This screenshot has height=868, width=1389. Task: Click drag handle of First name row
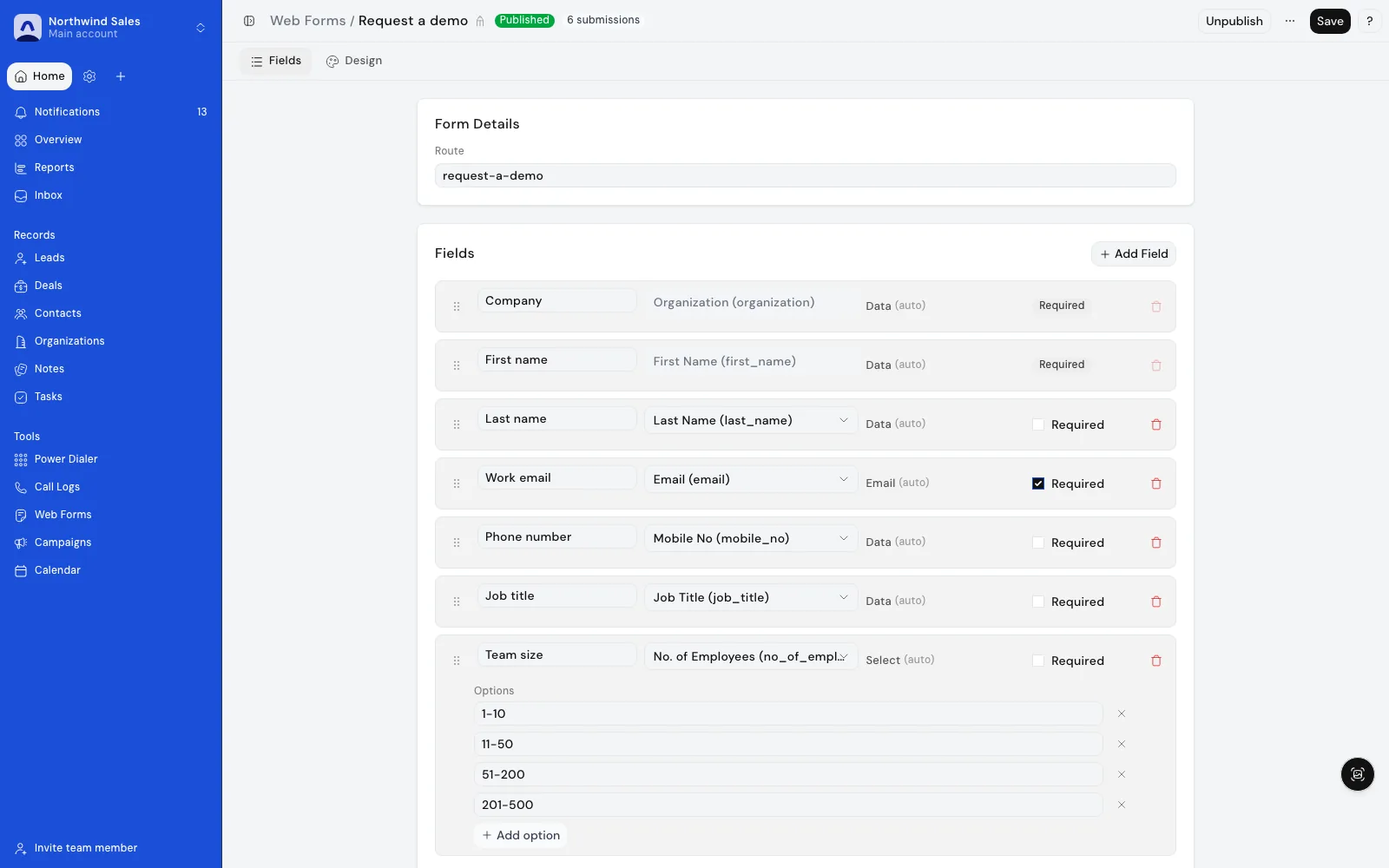tap(457, 365)
